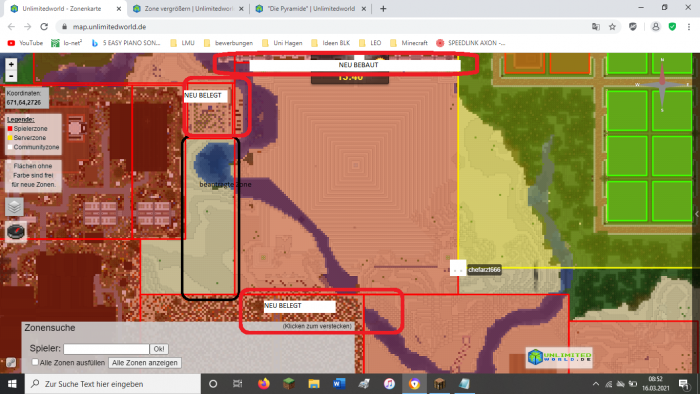Open the Minecraft bookmarks folder
700x394 pixels.
pos(409,43)
